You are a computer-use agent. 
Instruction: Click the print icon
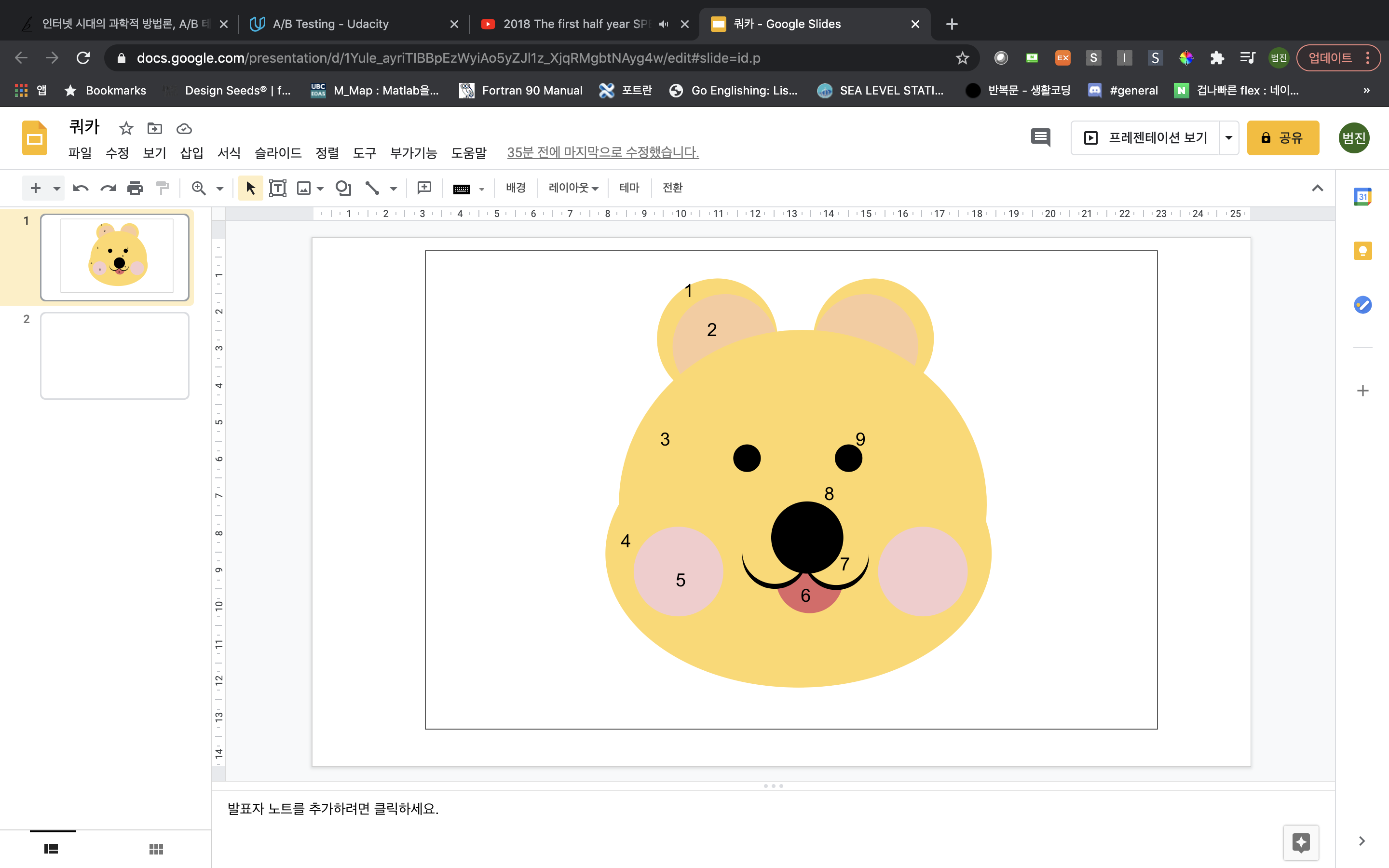135,188
